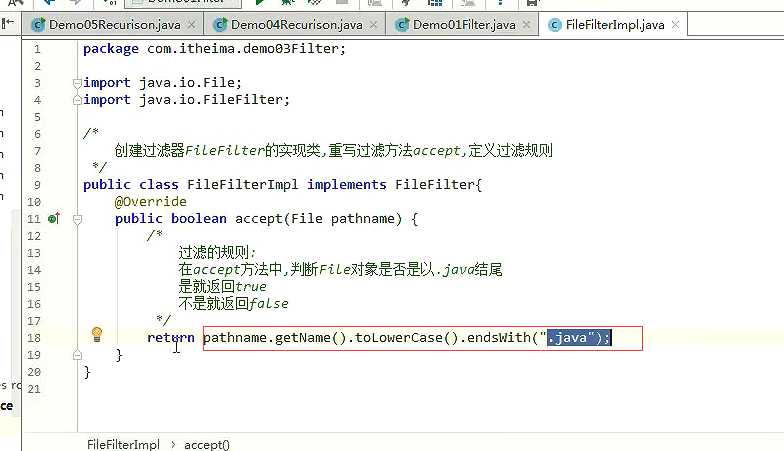The image size is (784, 451).
Task: Click the FileFilterImpl breadcrumb
Action: 123,444
